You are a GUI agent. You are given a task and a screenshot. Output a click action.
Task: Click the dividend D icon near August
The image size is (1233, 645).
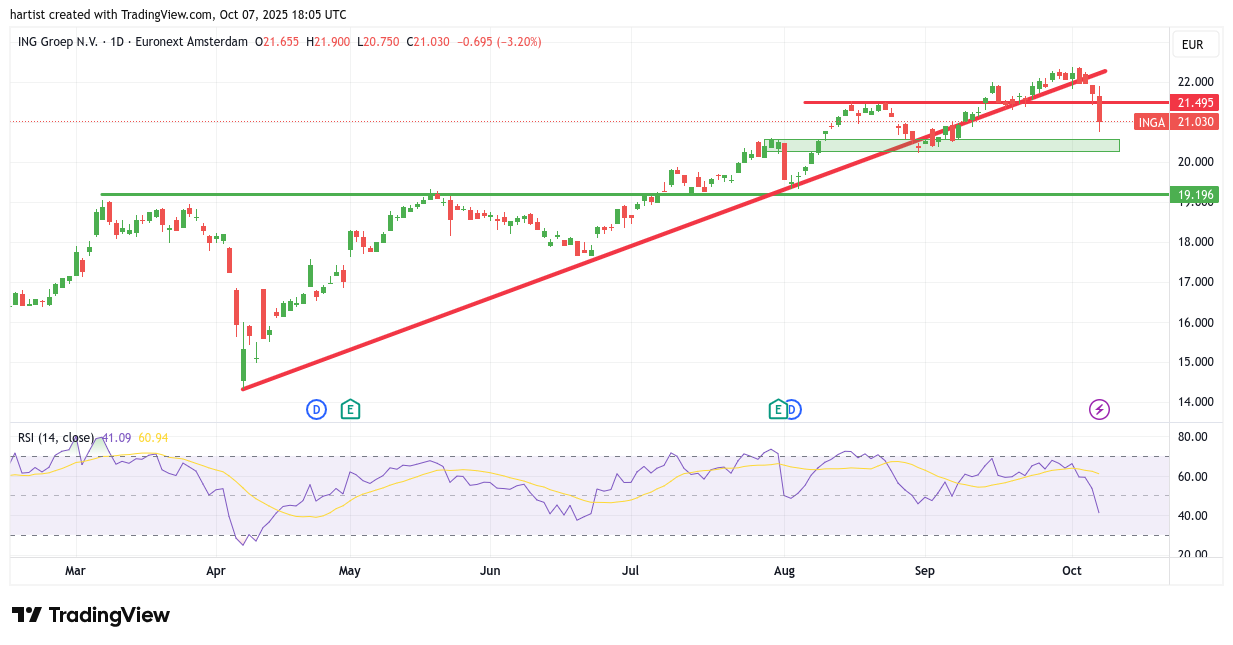pyautogui.click(x=793, y=409)
